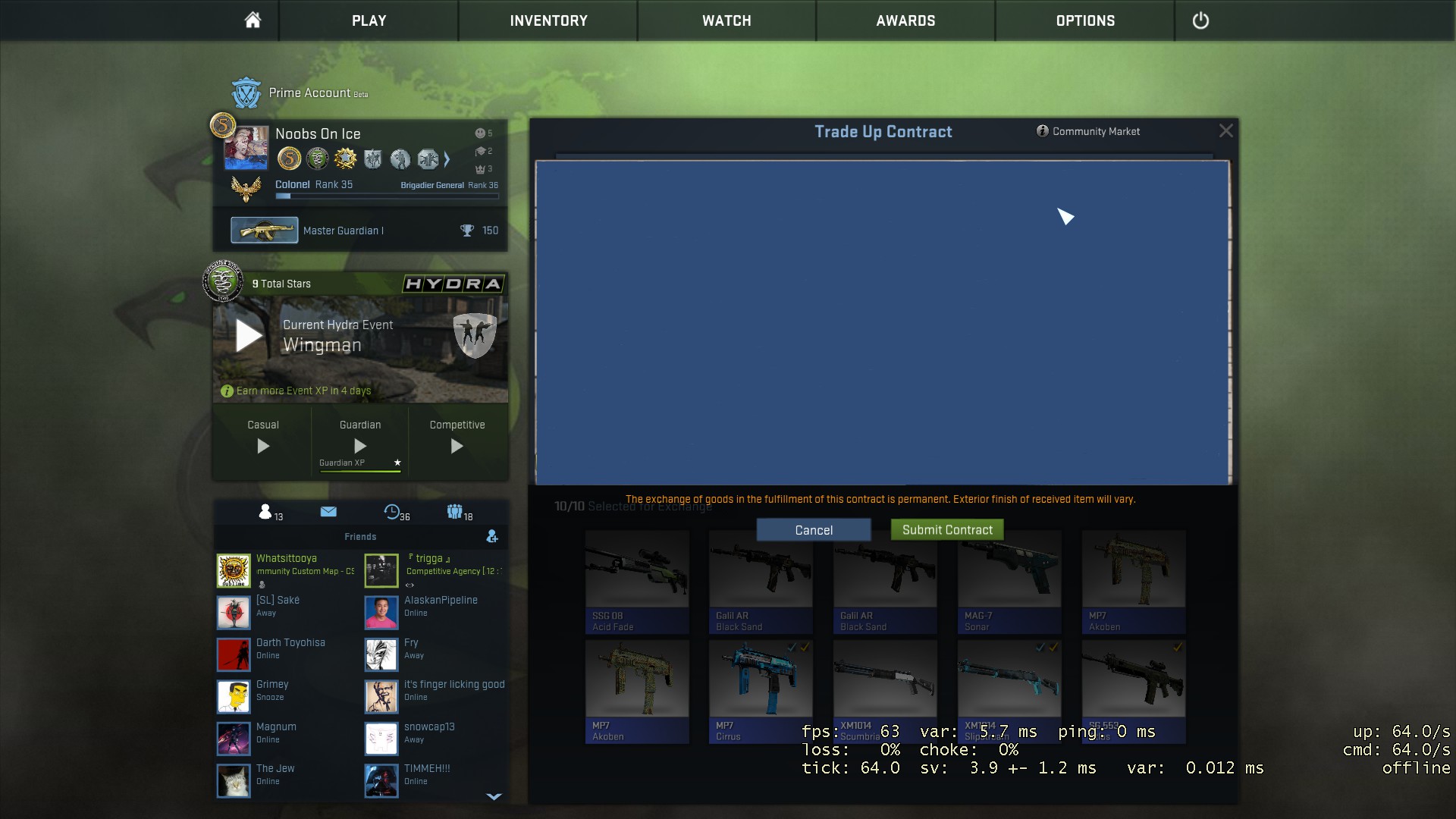Click the Prime Account shield icon
Viewport: 1456px width, 819px height.
pos(246,93)
